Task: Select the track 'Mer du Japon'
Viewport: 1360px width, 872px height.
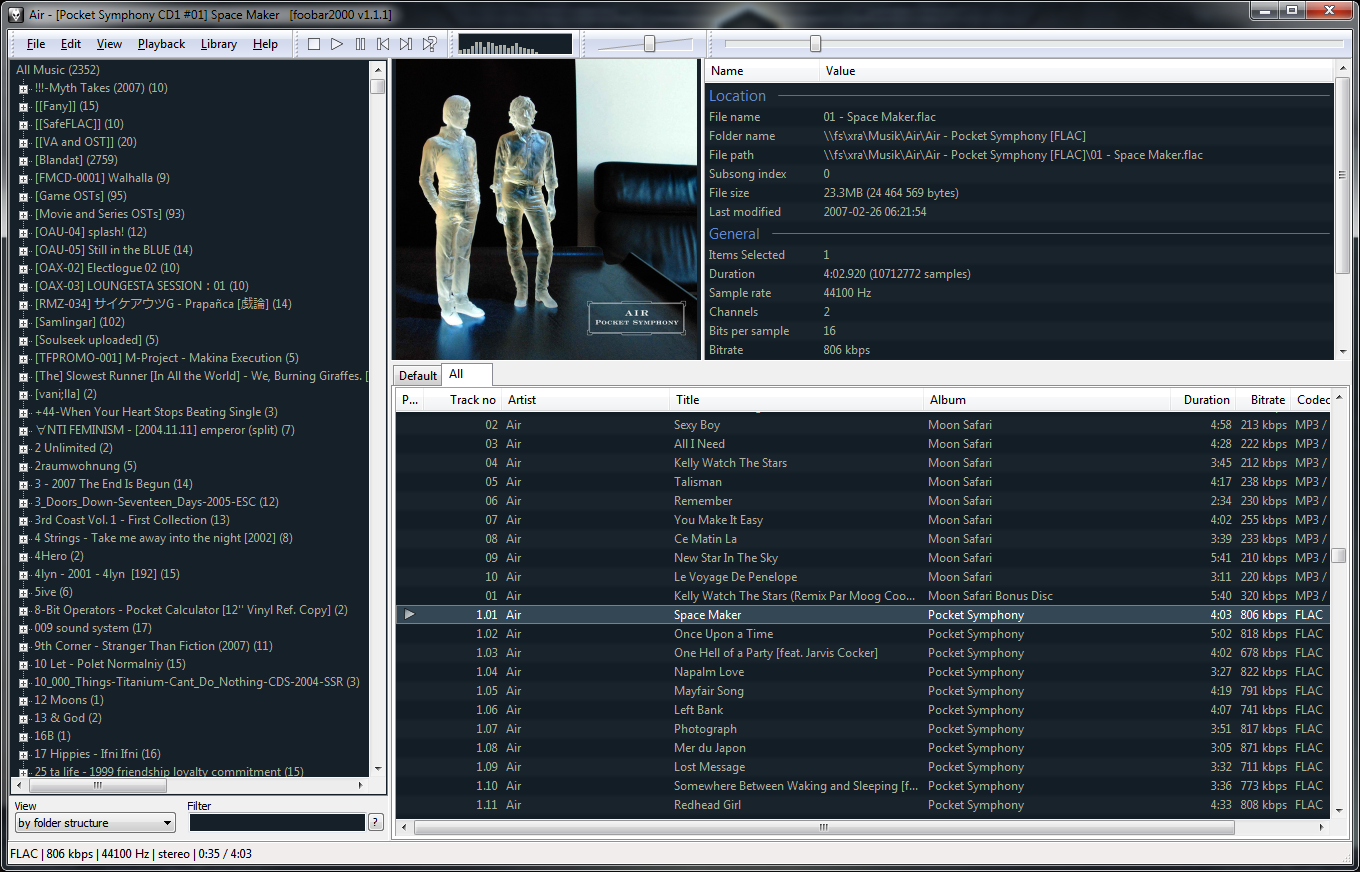Action: [x=862, y=748]
